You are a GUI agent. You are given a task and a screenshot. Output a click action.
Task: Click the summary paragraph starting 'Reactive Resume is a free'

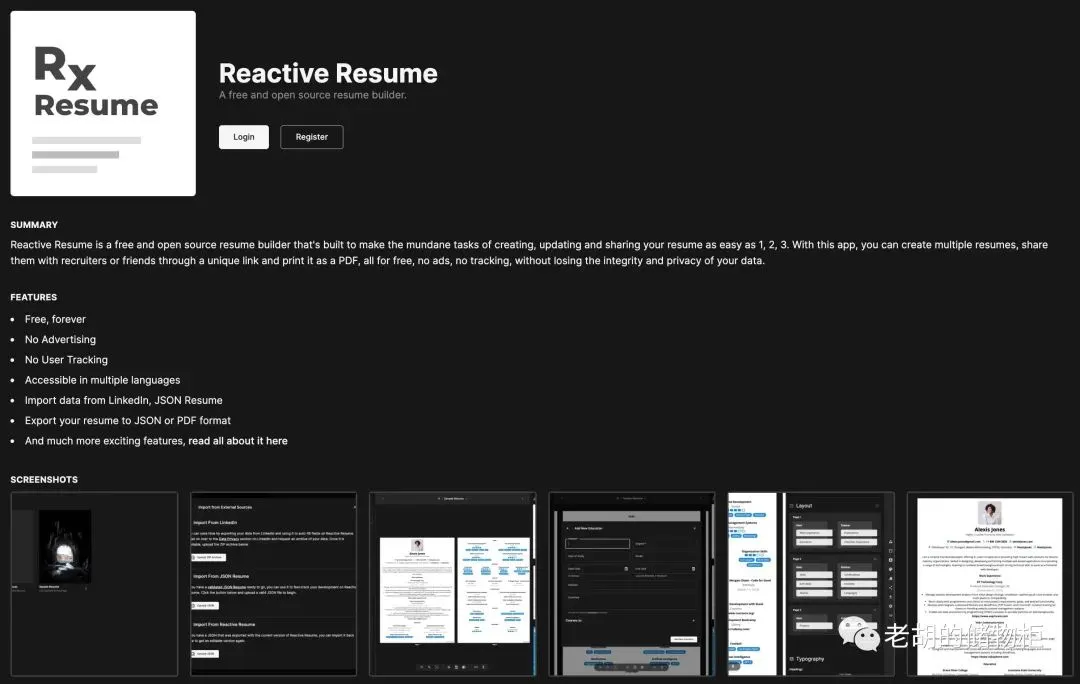(529, 253)
